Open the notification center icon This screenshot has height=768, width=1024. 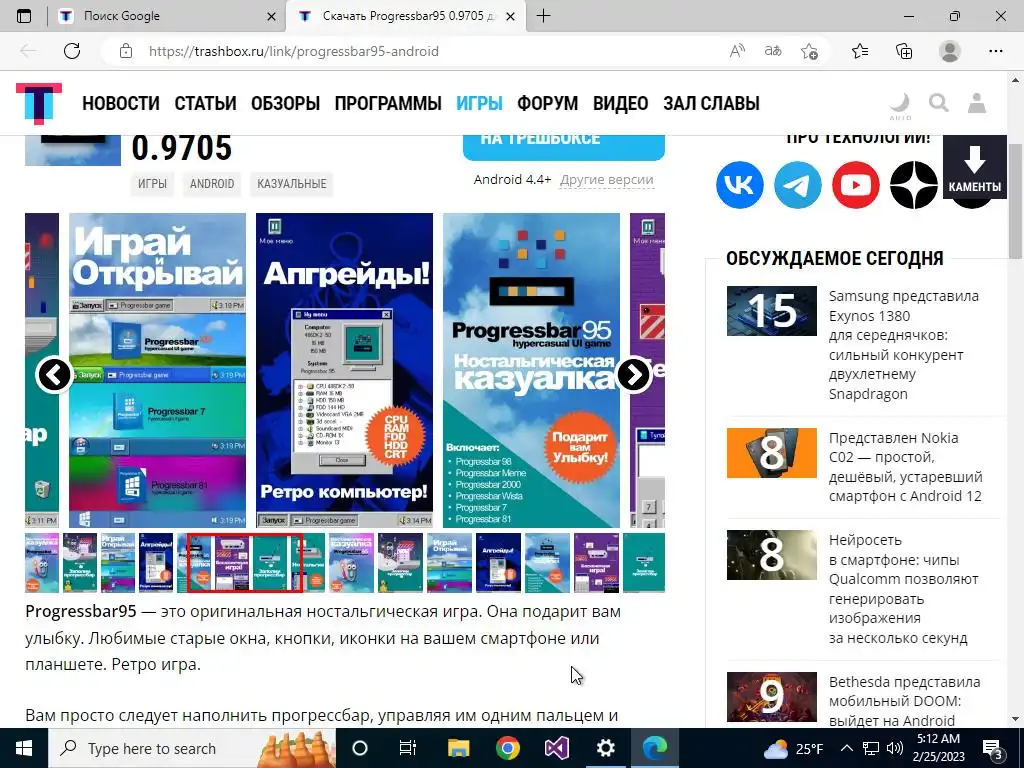pyautogui.click(x=992, y=750)
